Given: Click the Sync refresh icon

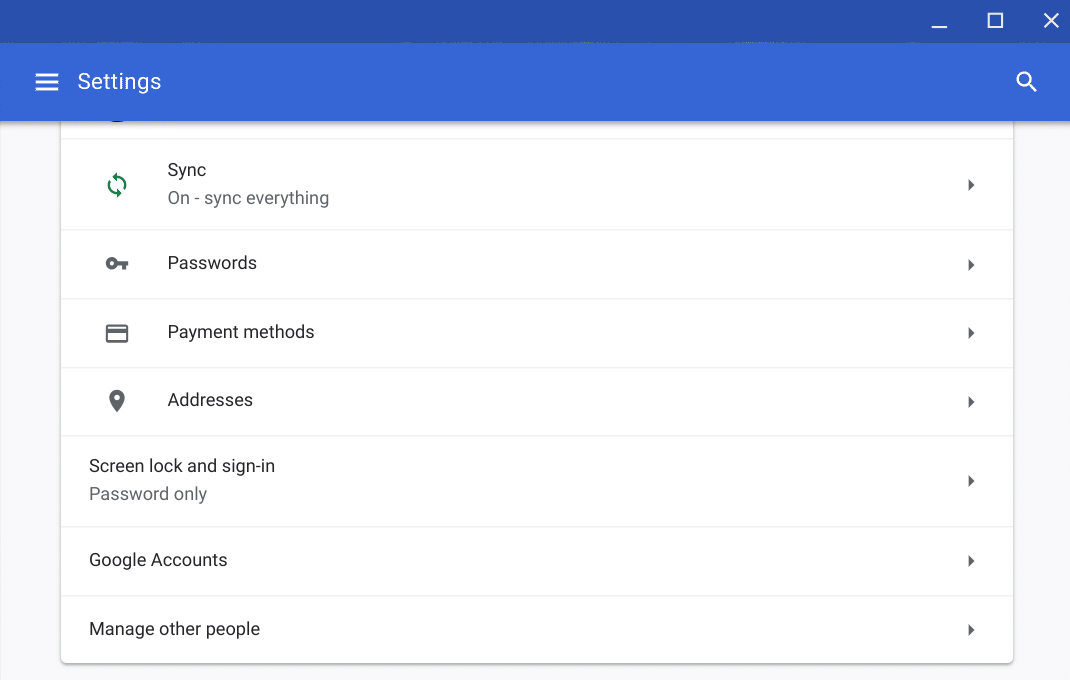Looking at the screenshot, I should [x=117, y=184].
